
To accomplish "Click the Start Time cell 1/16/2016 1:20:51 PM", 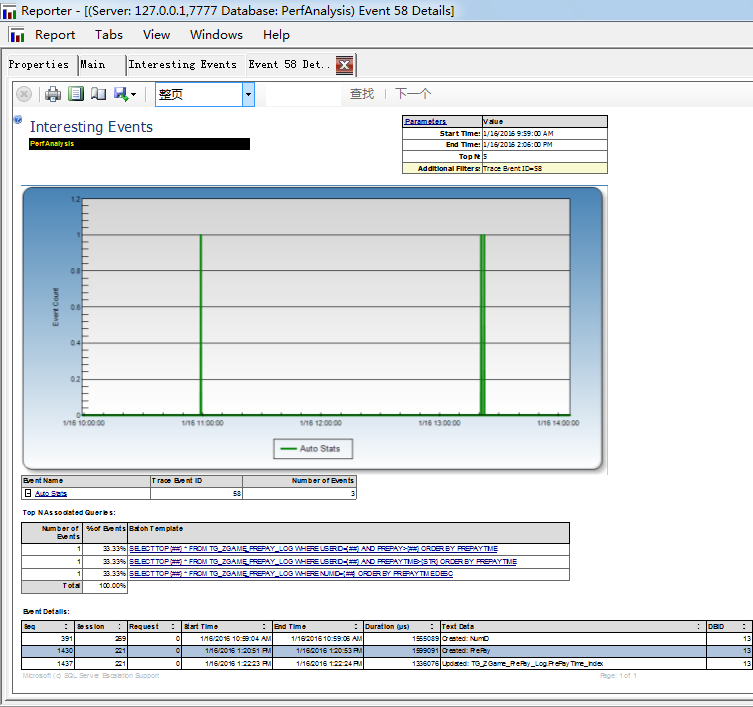I will pos(227,651).
